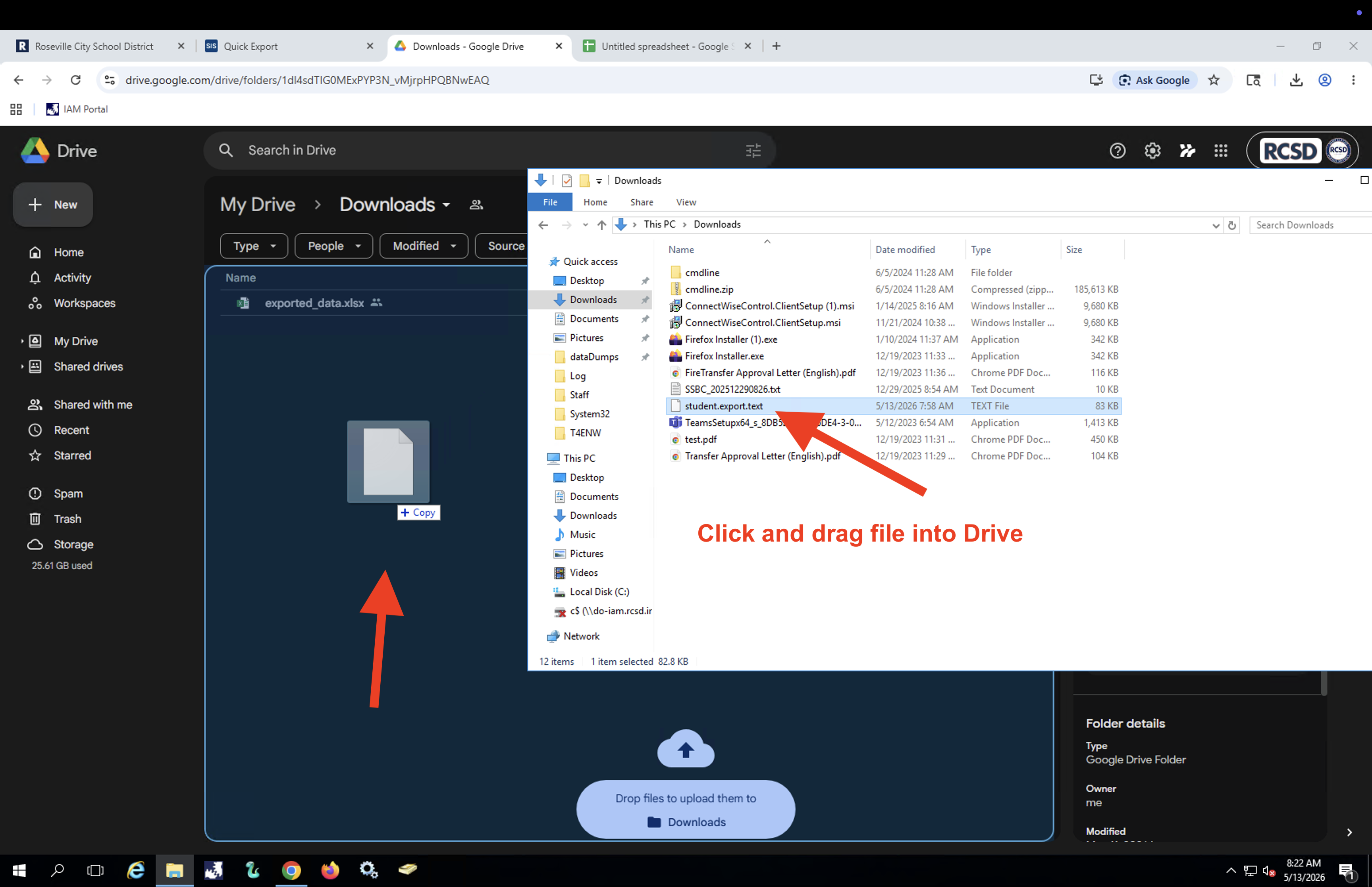Click the RCSD account badge
This screenshot has width=1372, height=887.
point(1303,150)
